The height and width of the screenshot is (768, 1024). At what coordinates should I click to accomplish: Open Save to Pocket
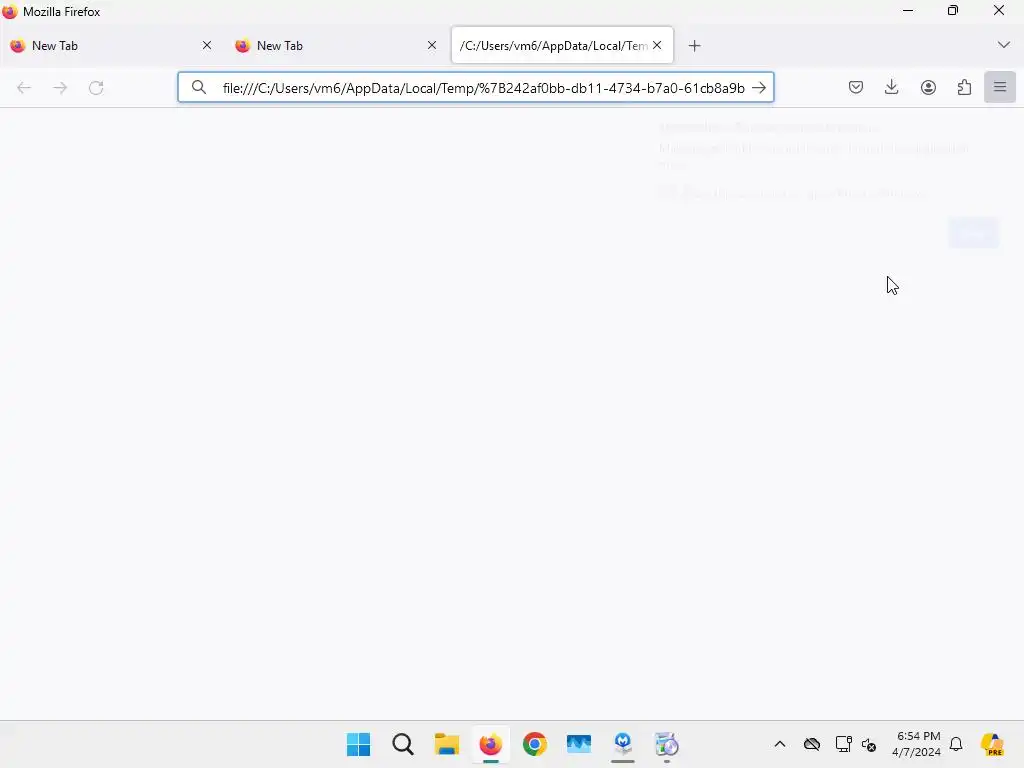[x=856, y=88]
